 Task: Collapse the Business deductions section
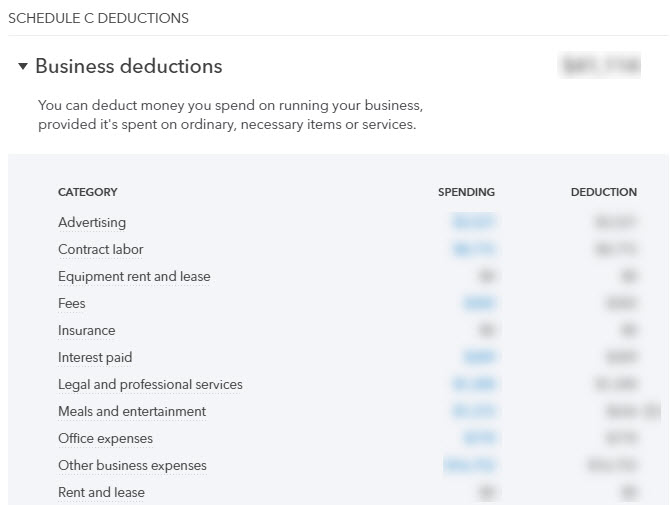(x=23, y=66)
